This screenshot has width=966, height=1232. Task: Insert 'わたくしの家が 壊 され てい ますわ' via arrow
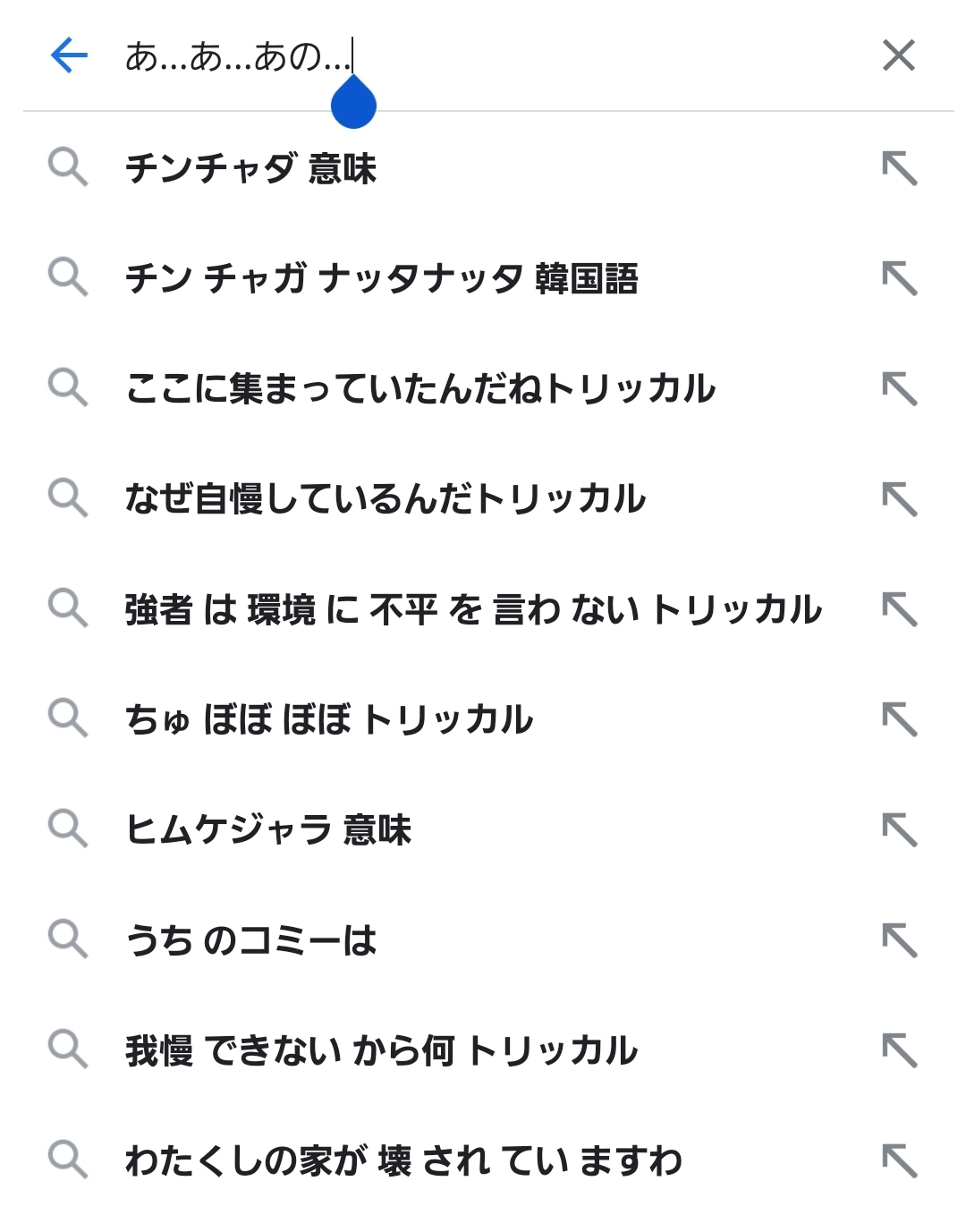pyautogui.click(x=899, y=1160)
